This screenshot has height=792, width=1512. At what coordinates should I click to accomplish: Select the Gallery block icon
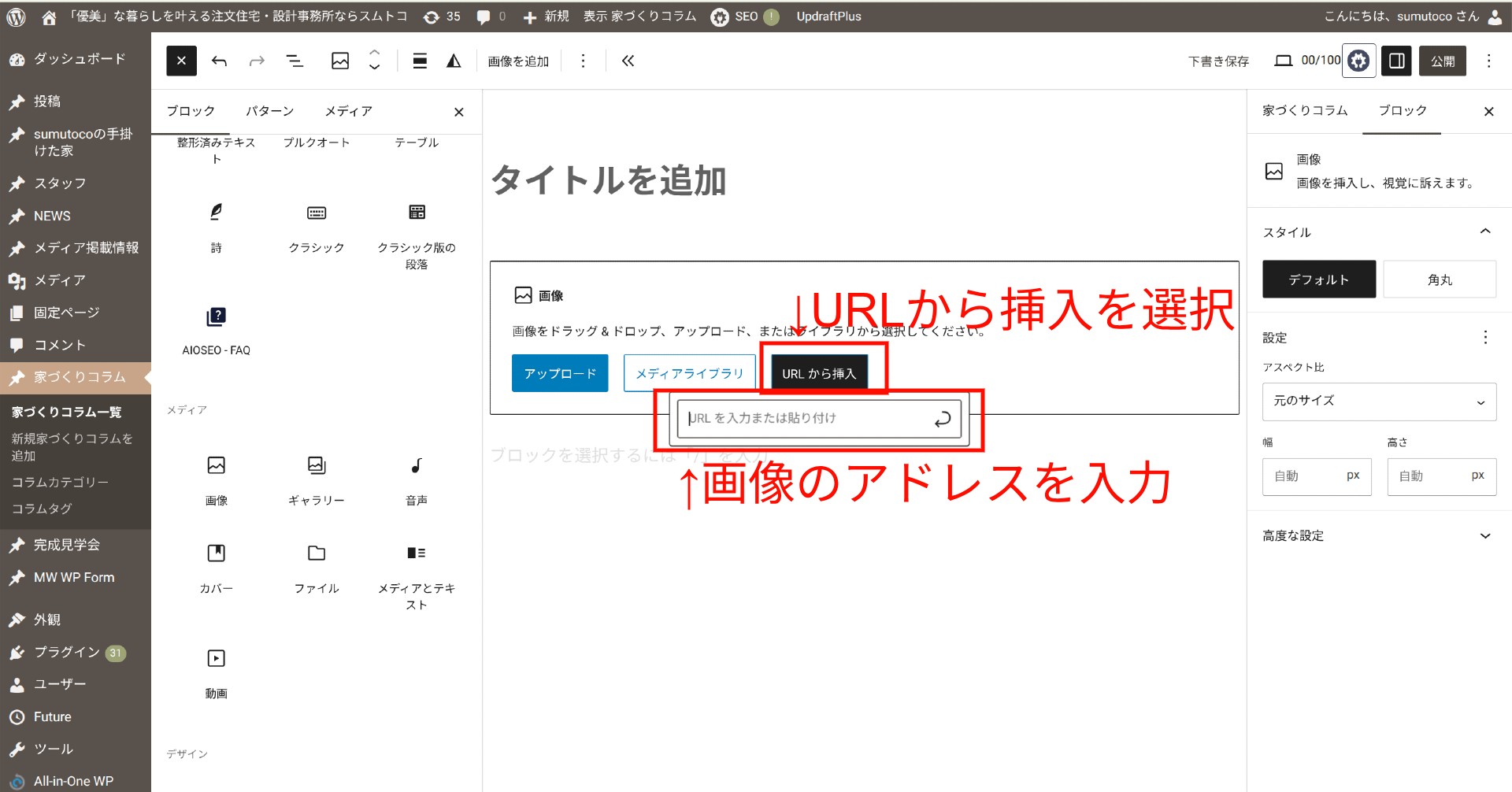click(x=317, y=466)
